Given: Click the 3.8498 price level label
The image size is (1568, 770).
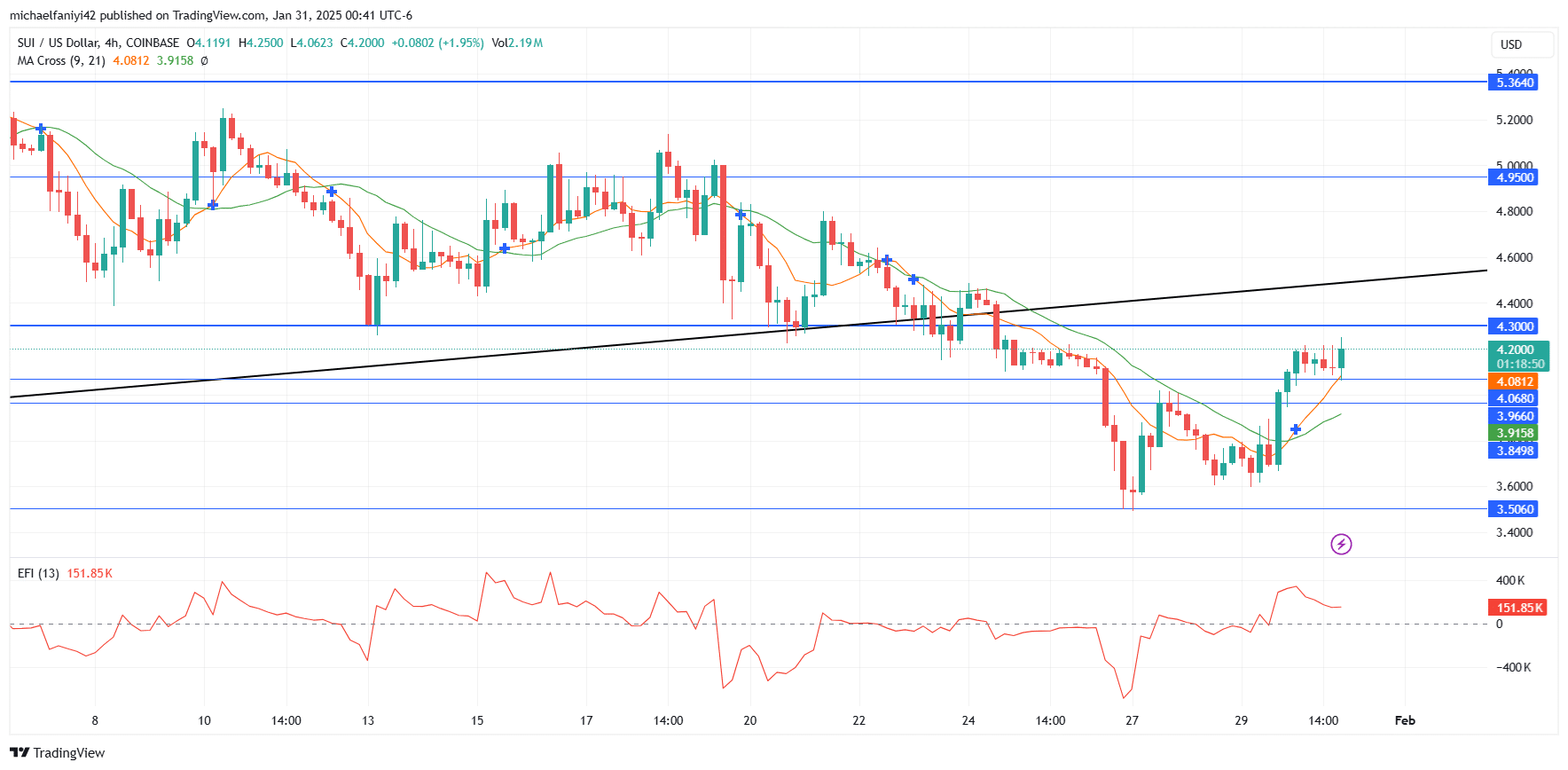Looking at the screenshot, I should [1515, 451].
